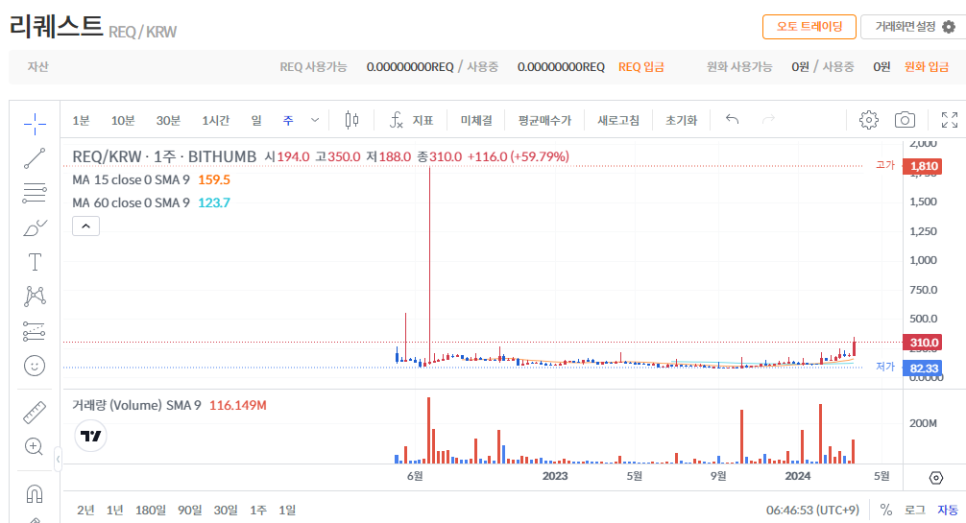Open the candlestick chart type selector
This screenshot has height=523, width=966.
pos(352,120)
